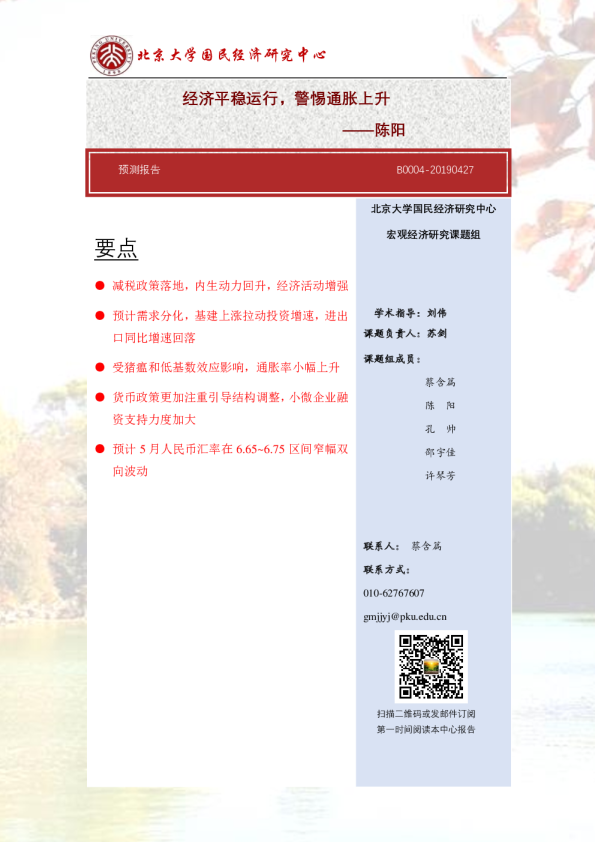Click member name 邵宇佳
595x842 pixels.
point(440,452)
